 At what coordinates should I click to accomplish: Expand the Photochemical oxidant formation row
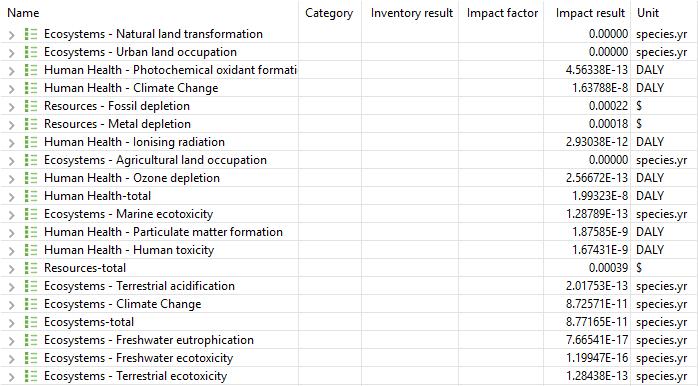[x=12, y=71]
